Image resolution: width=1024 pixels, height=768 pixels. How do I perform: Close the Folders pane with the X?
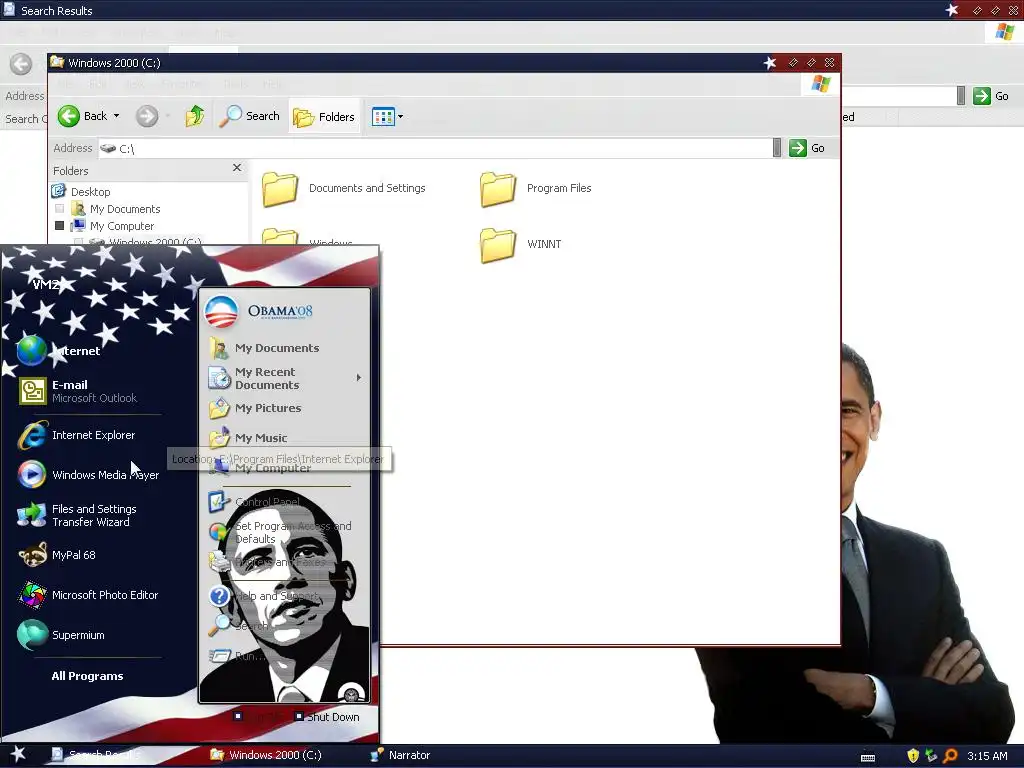pyautogui.click(x=237, y=168)
